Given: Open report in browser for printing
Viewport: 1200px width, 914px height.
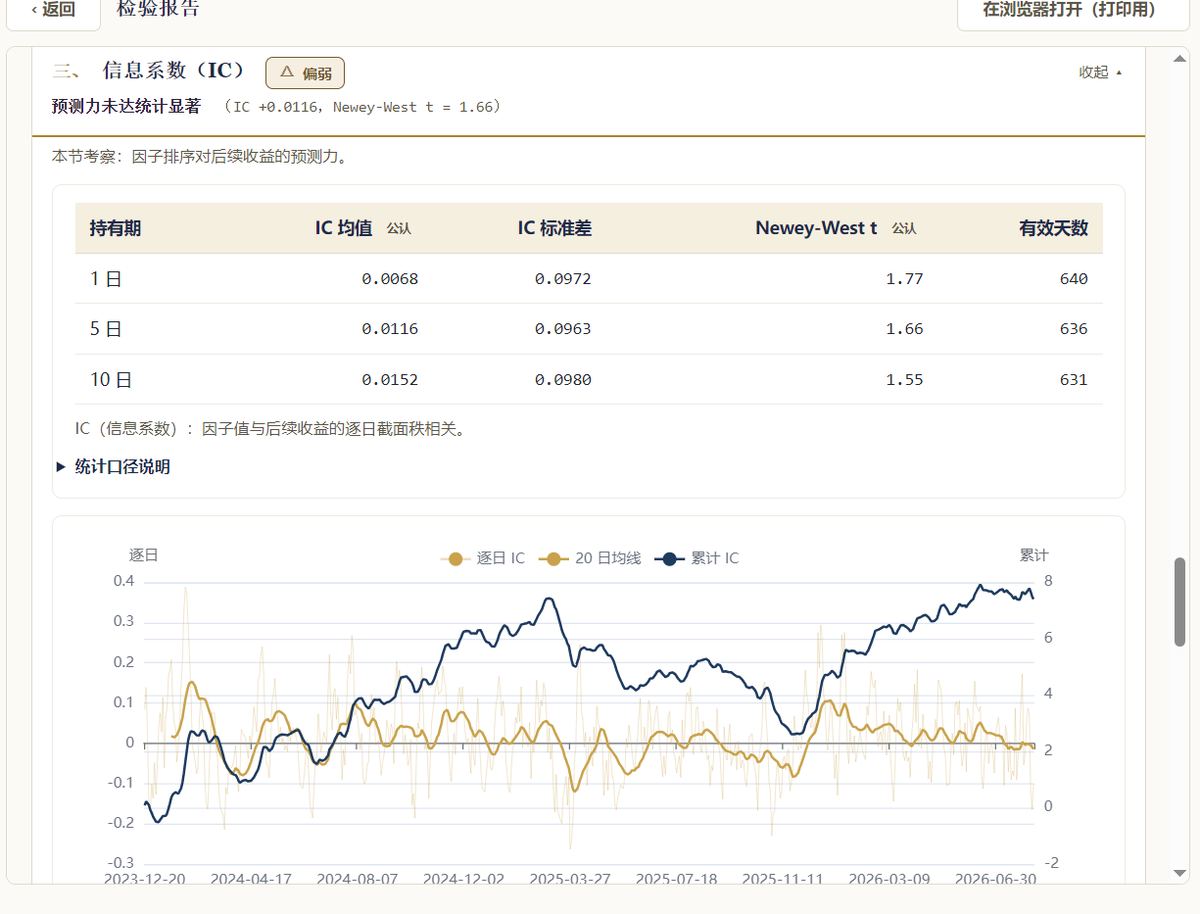Looking at the screenshot, I should (x=1073, y=10).
